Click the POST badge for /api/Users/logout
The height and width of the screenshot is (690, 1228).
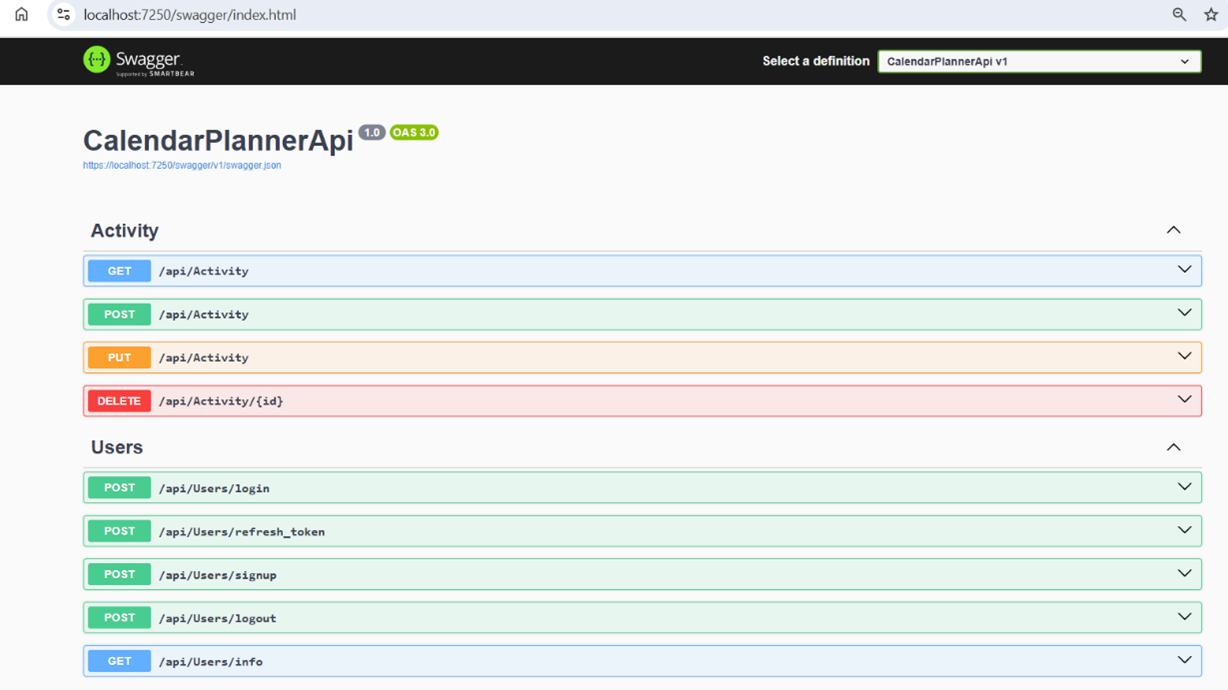coord(119,618)
